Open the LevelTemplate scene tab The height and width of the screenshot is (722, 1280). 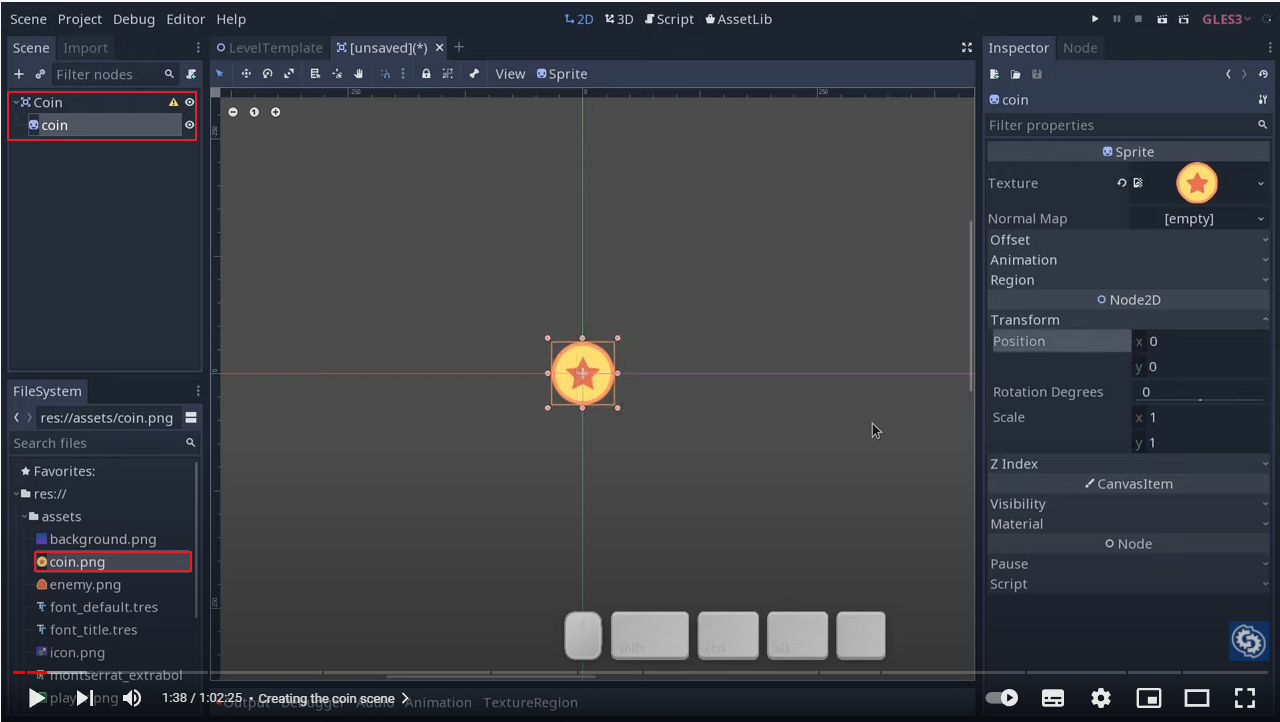[270, 48]
